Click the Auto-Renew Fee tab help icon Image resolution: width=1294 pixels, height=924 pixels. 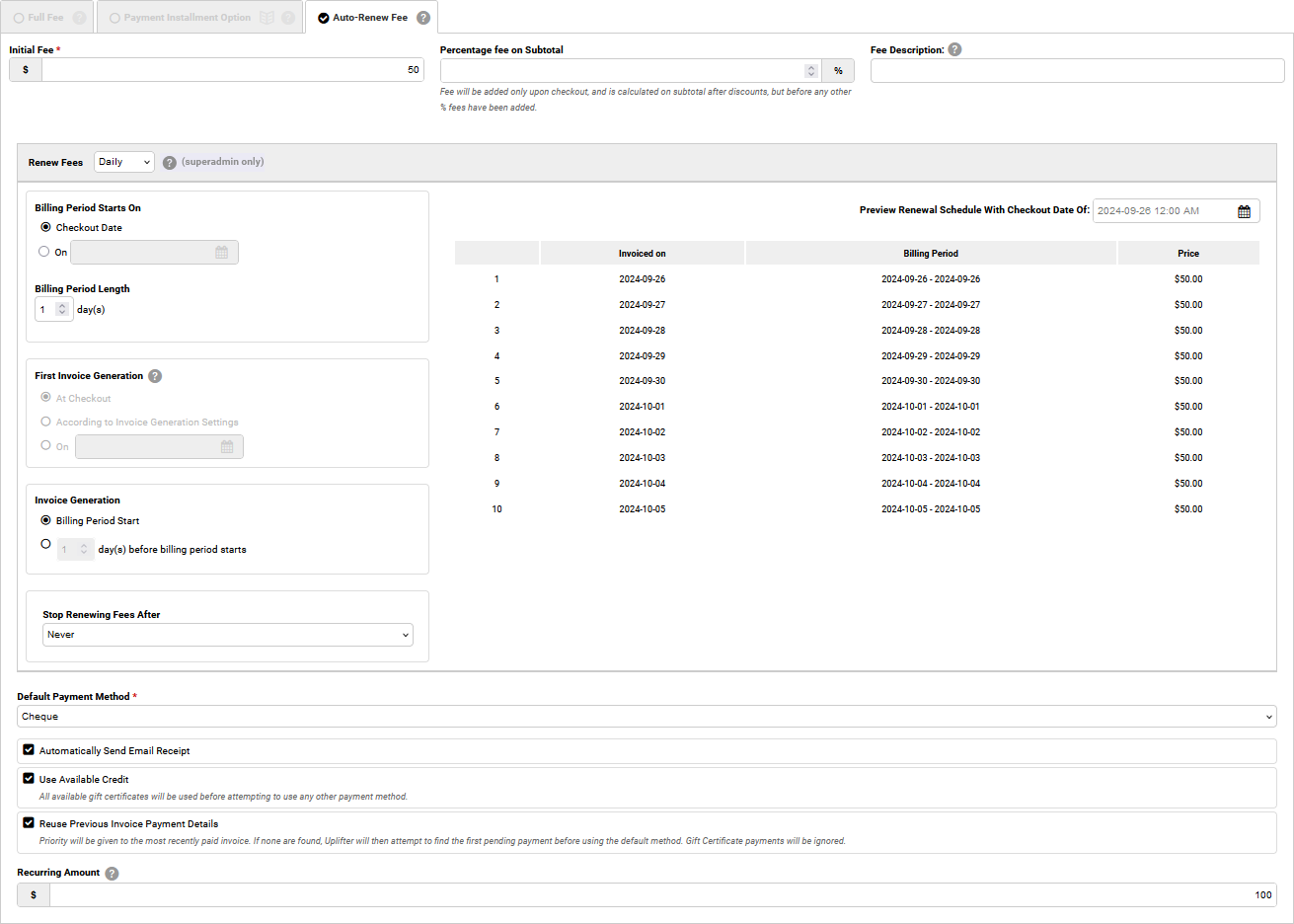[423, 16]
